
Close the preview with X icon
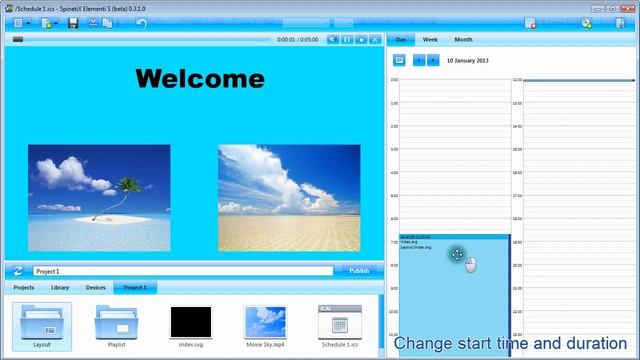tap(375, 39)
